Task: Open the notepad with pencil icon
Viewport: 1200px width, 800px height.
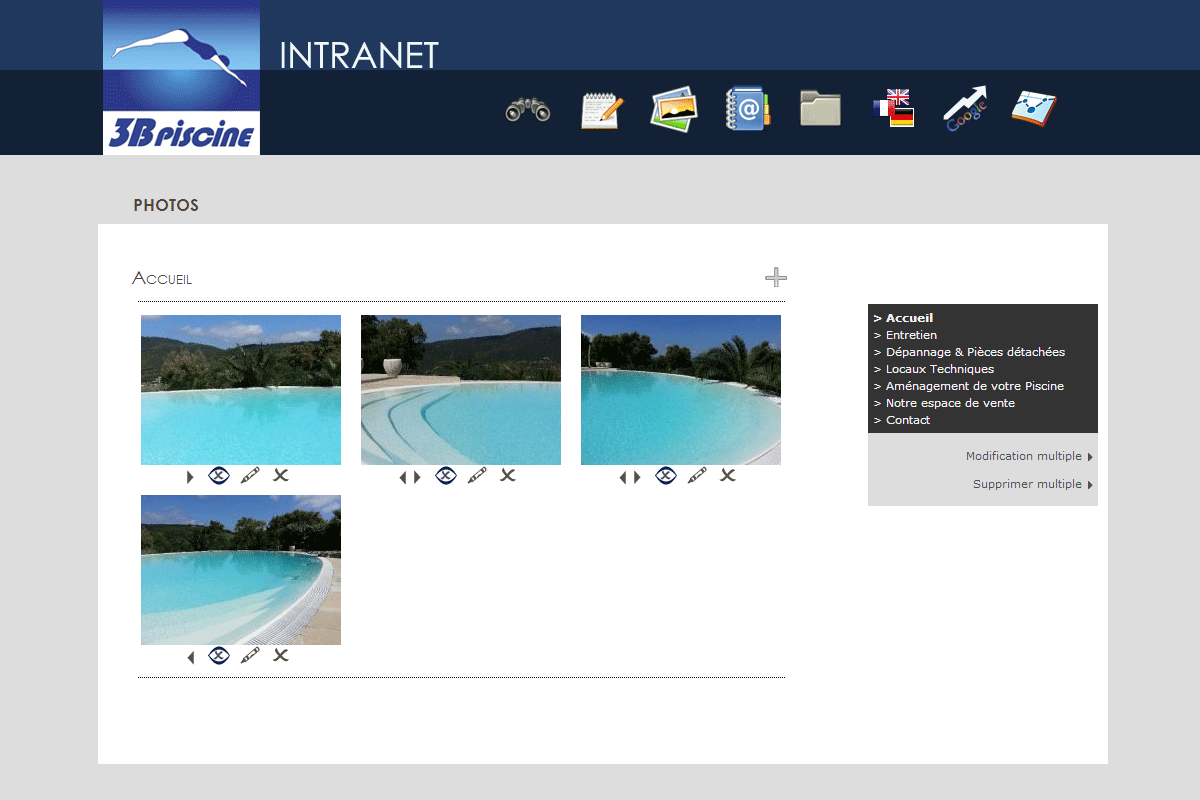Action: [602, 109]
